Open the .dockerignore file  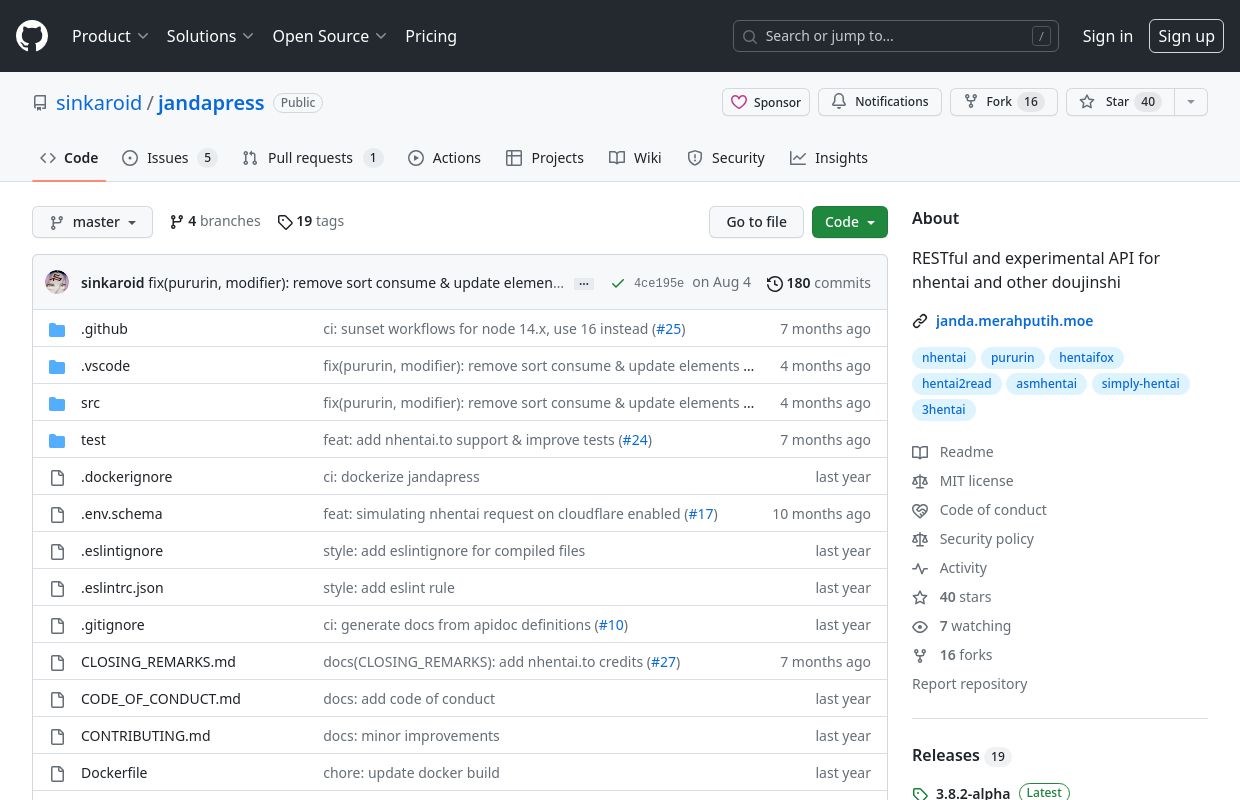[126, 477]
